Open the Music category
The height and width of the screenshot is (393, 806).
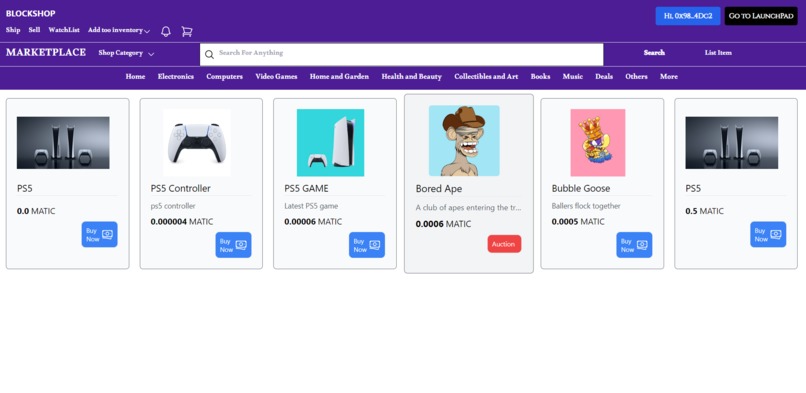tap(573, 77)
